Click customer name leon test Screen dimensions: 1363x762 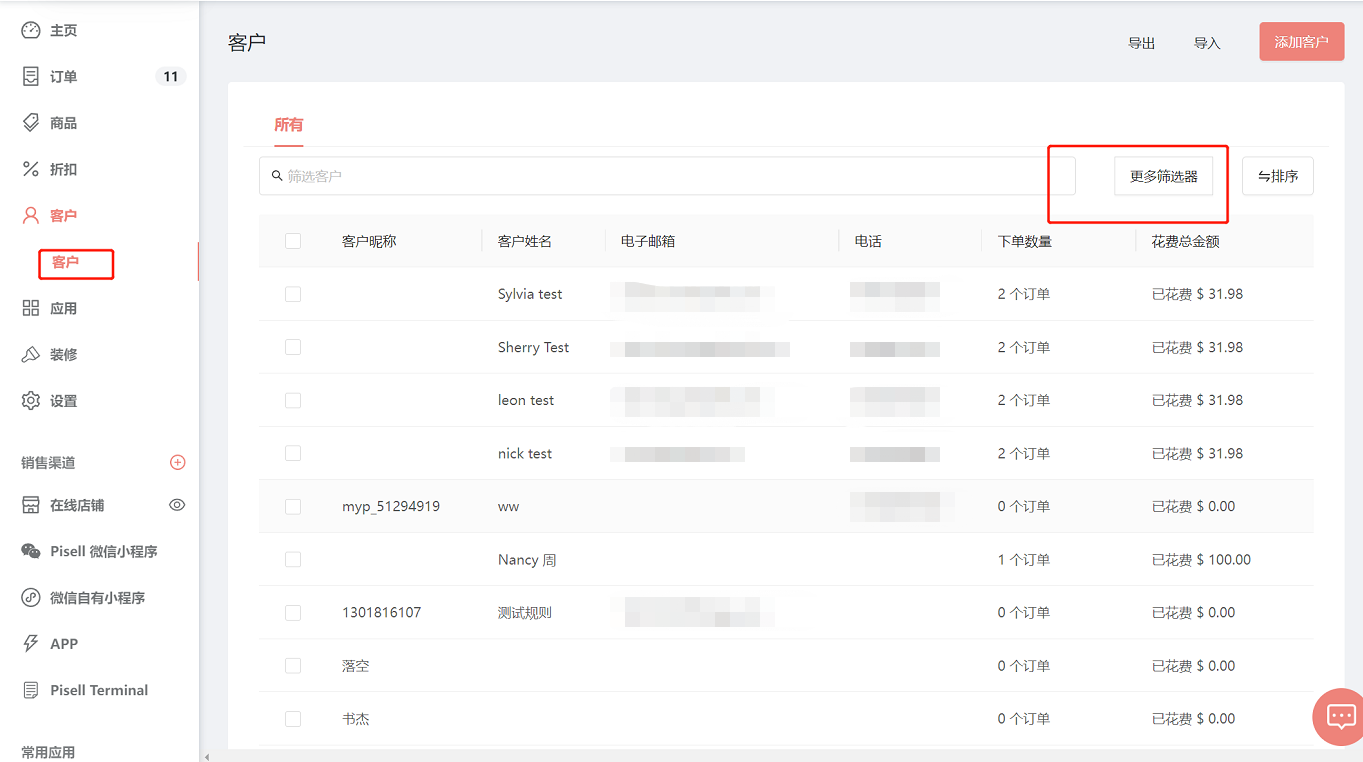click(526, 400)
